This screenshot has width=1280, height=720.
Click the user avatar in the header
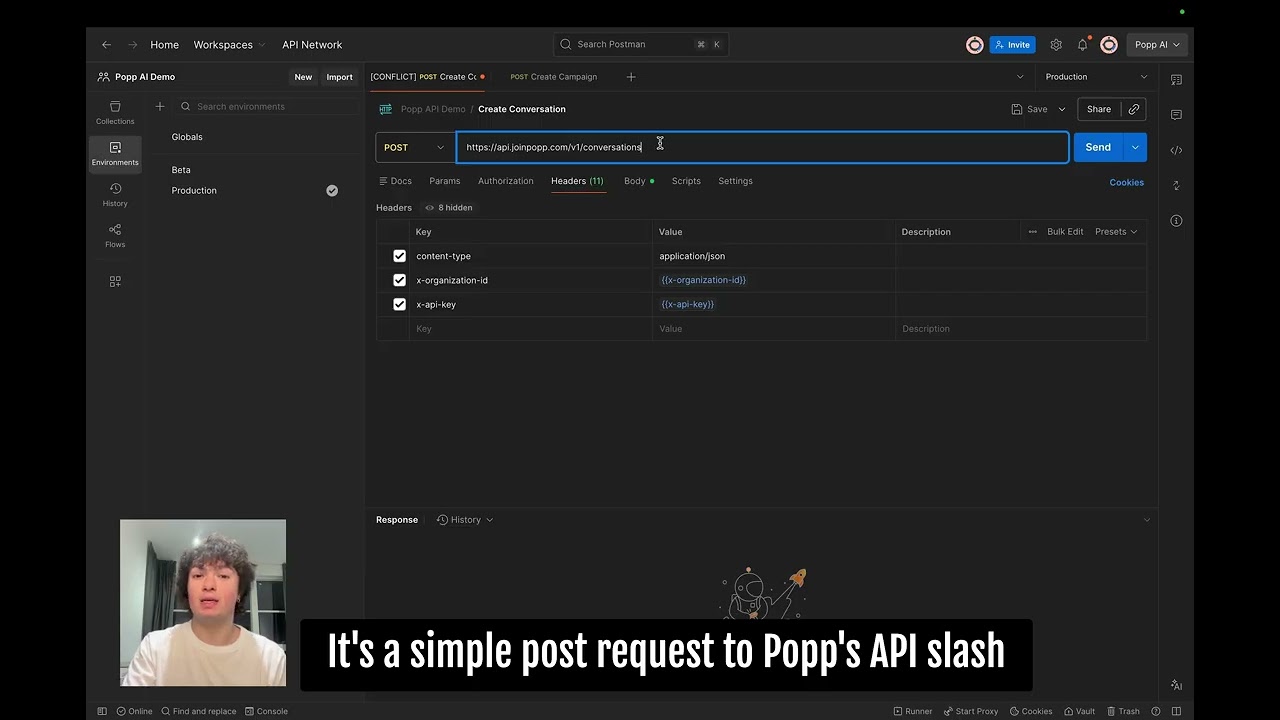[1108, 45]
